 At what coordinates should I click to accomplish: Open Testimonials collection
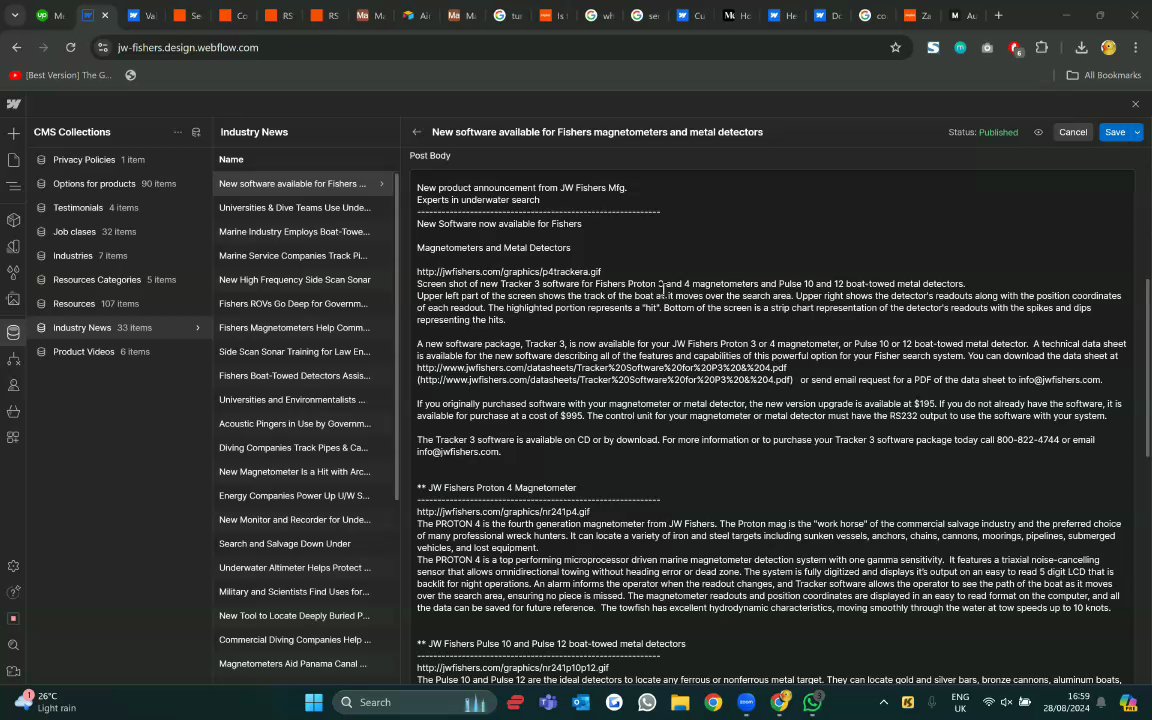coord(120,208)
